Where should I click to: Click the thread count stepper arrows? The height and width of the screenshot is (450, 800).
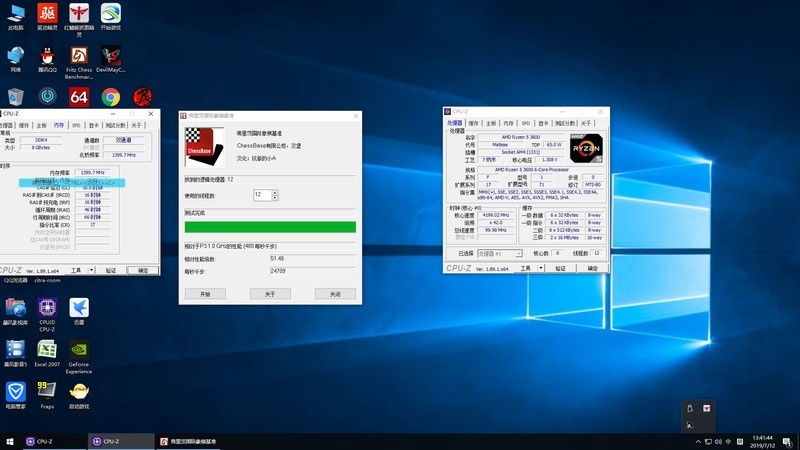pos(275,195)
